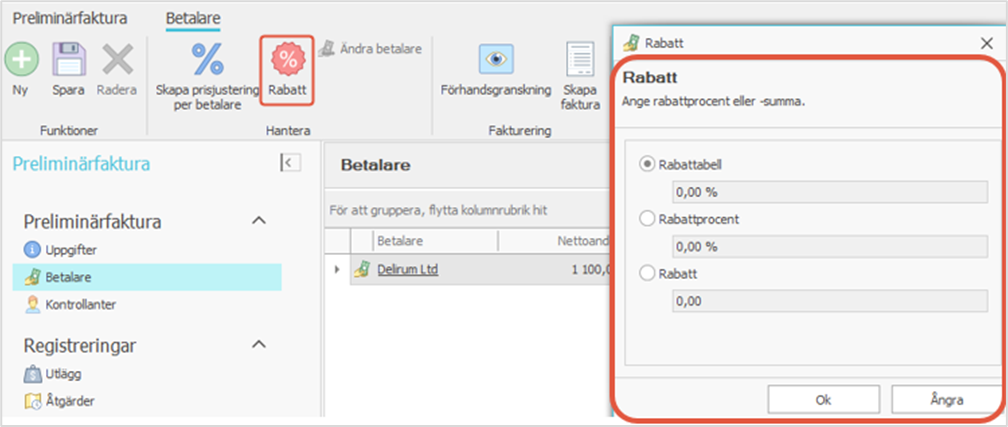Click the Ändra betalare toolbar item
The image size is (1008, 427).
370,48
